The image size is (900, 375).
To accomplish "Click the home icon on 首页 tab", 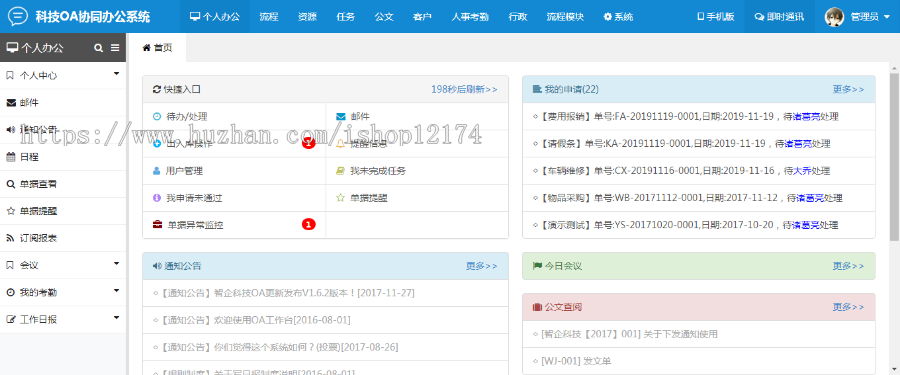I will pyautogui.click(x=146, y=48).
